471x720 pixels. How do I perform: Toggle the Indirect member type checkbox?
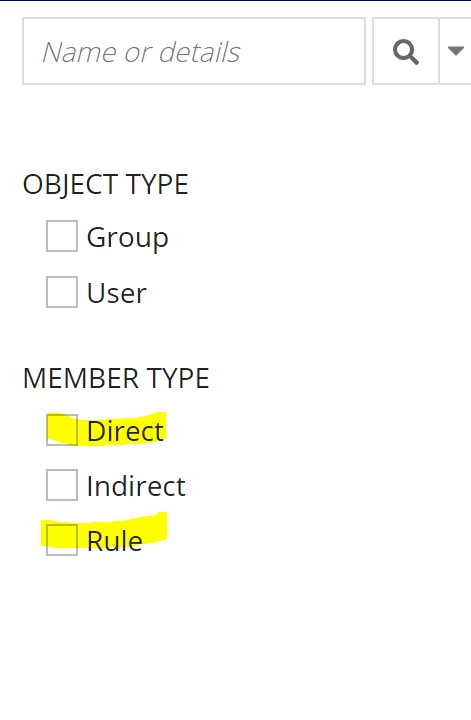[x=62, y=485]
